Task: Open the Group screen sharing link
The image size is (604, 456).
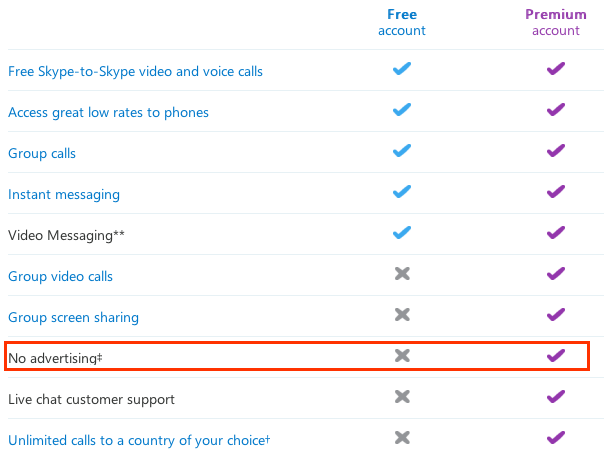Action: pos(73,317)
